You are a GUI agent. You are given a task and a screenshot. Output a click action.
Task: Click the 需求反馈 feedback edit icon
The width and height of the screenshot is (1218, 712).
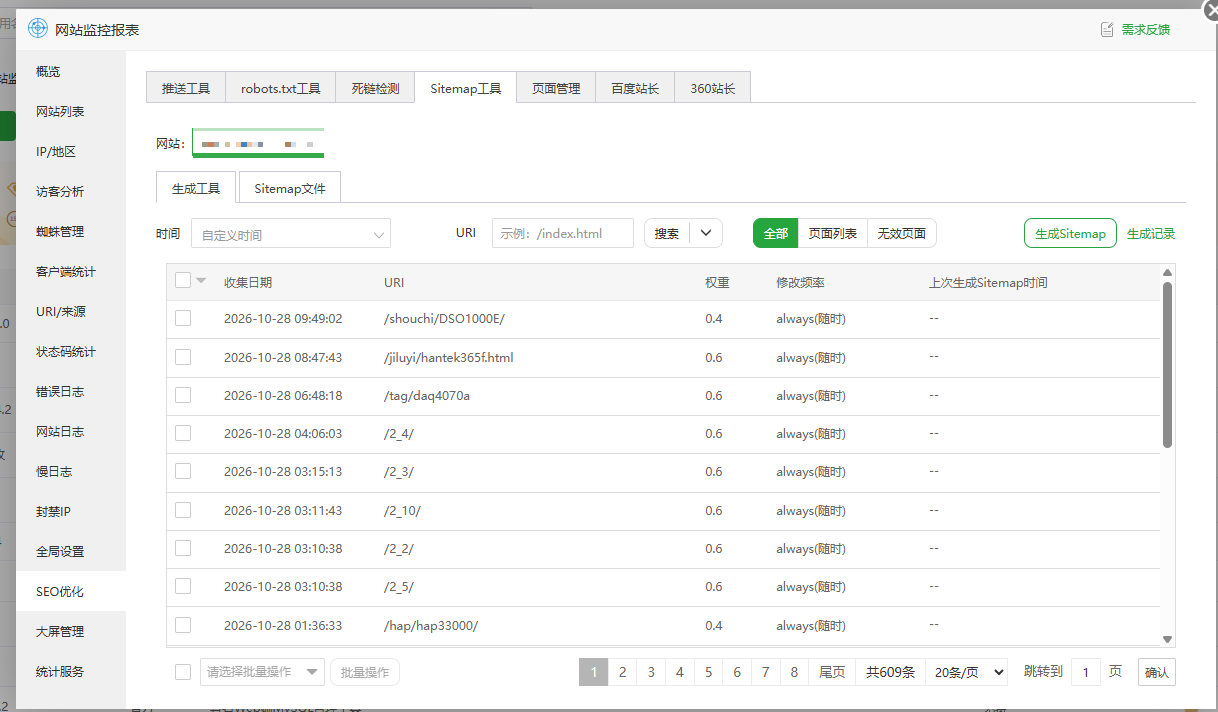point(1107,30)
